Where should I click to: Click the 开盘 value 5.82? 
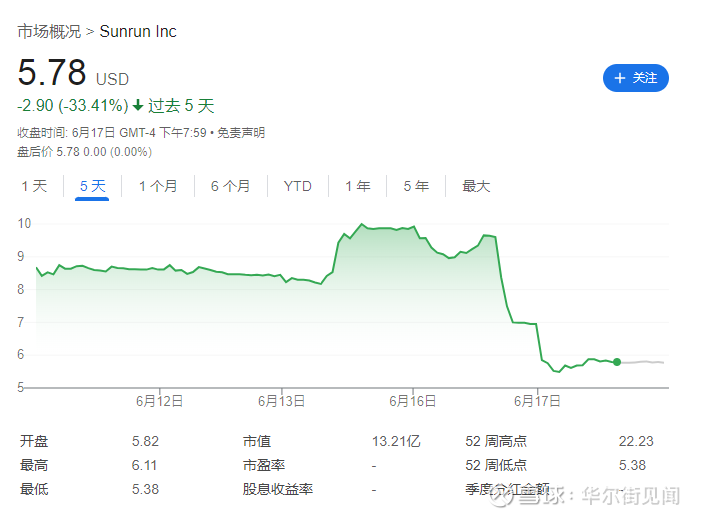click(x=145, y=442)
